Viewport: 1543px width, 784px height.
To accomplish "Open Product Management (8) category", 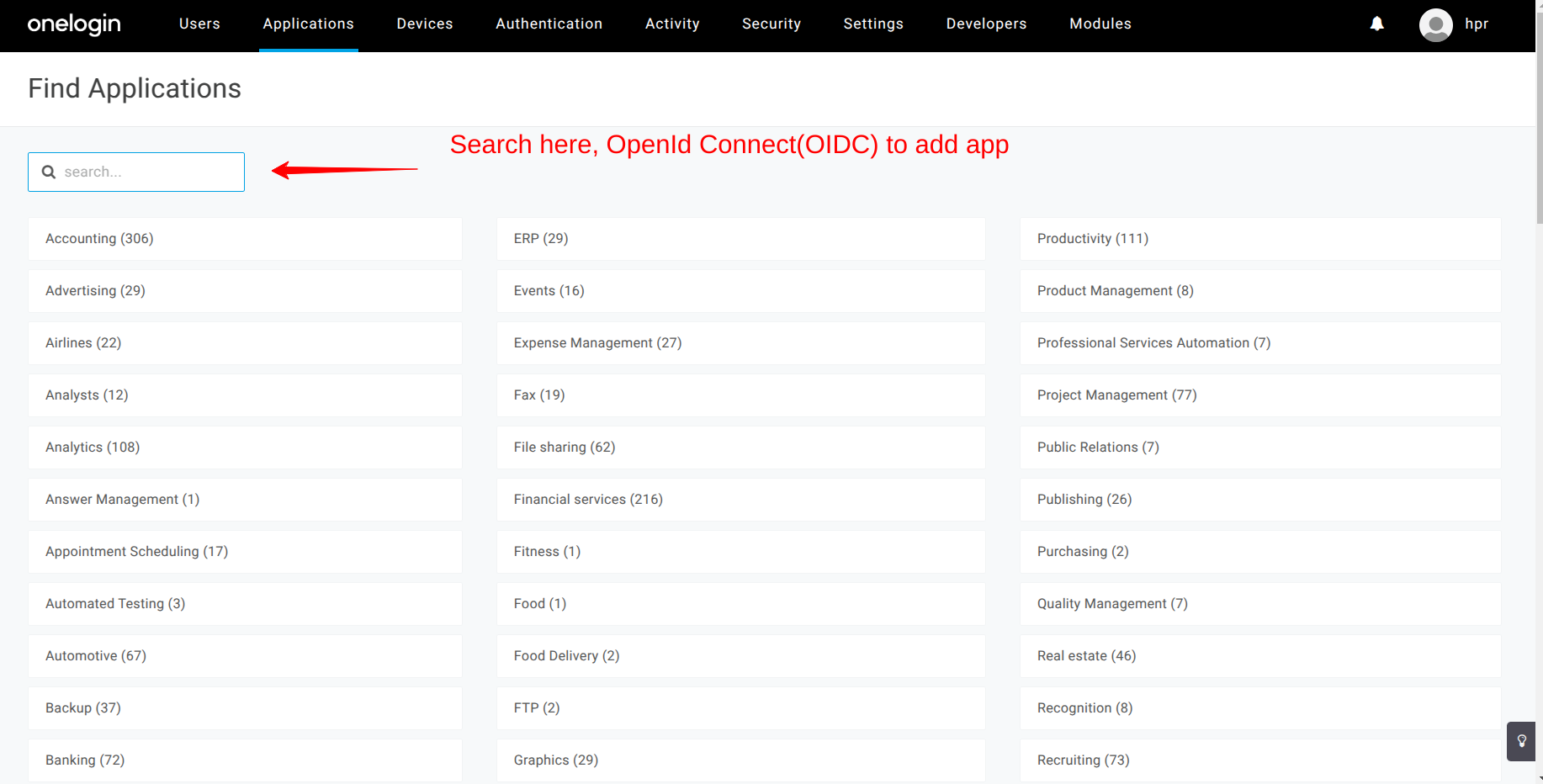I will click(1260, 291).
